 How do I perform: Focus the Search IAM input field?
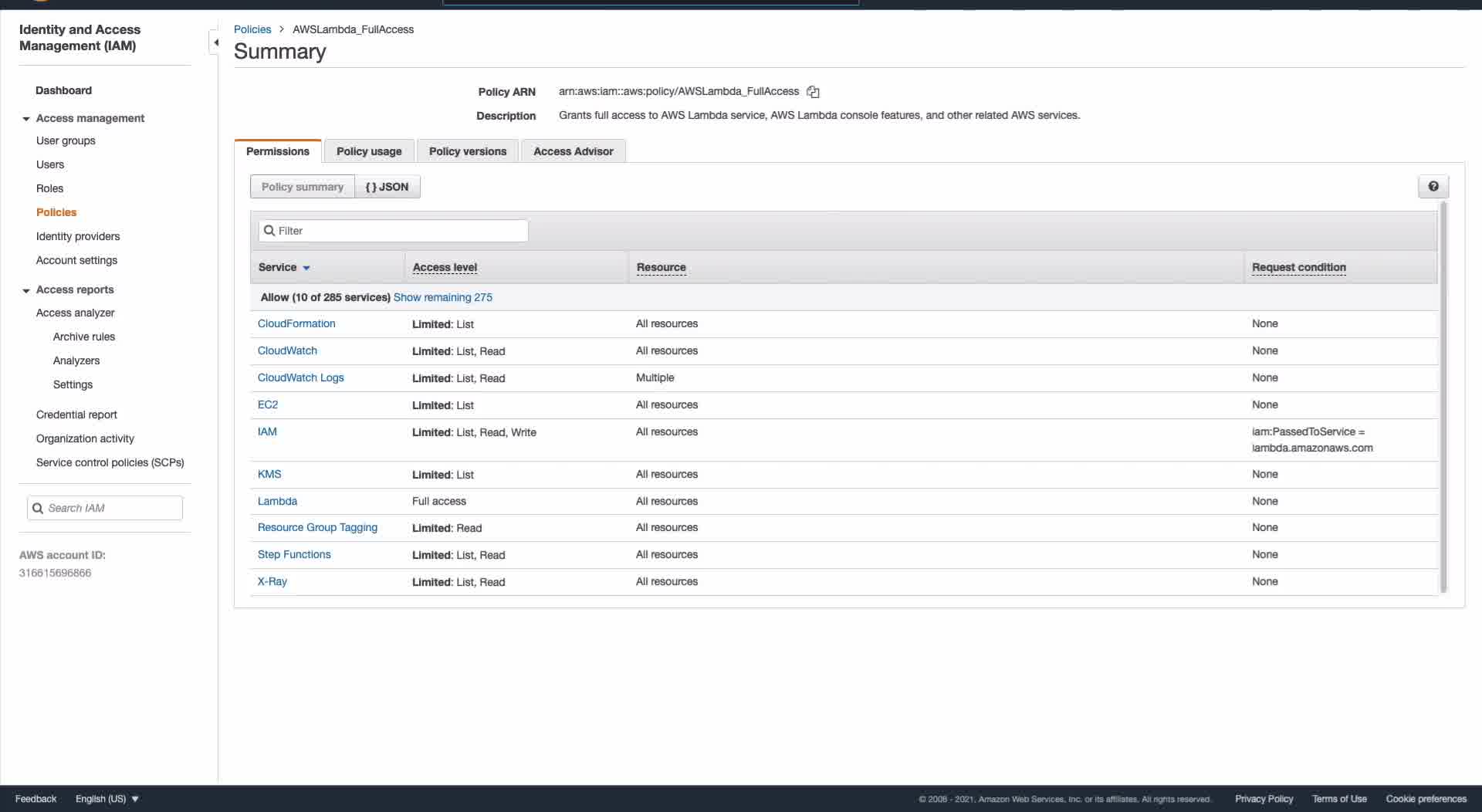[x=105, y=508]
